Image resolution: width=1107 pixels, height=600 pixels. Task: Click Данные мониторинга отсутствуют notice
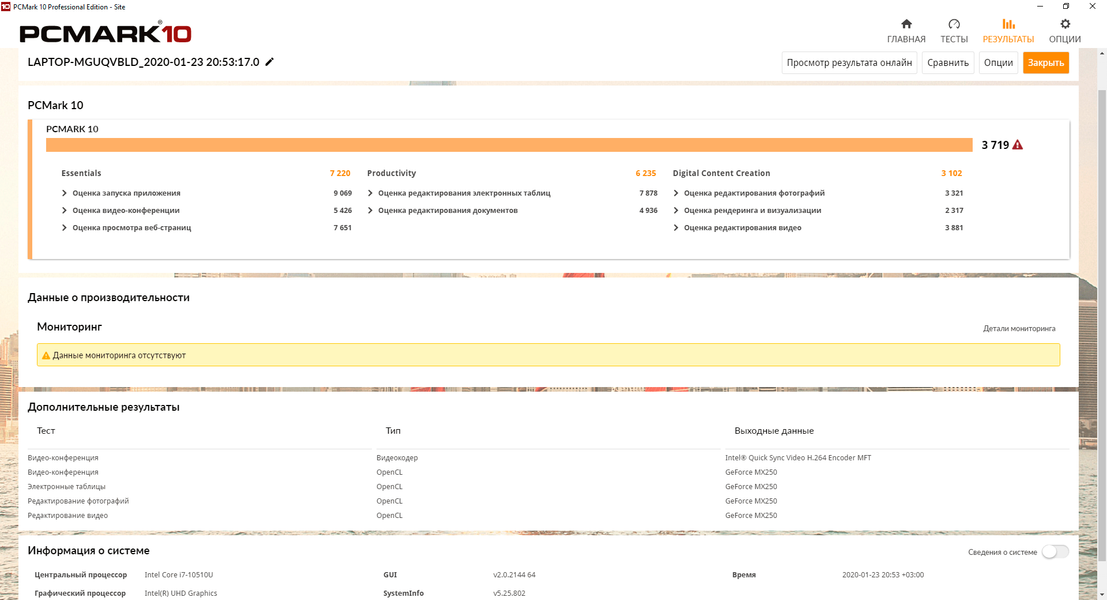(548, 355)
